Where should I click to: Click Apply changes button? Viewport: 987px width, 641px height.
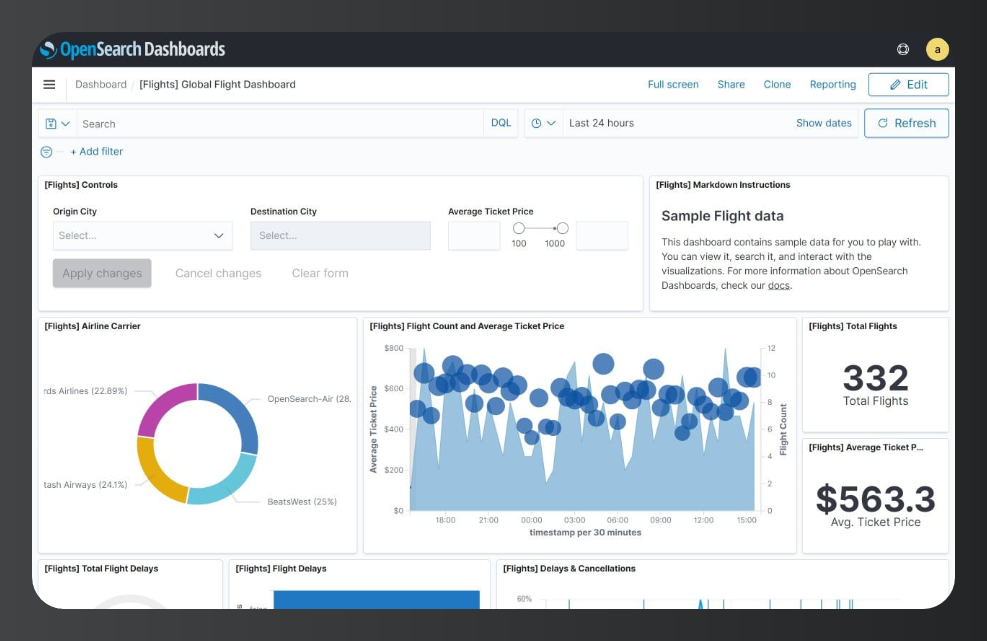(x=102, y=273)
